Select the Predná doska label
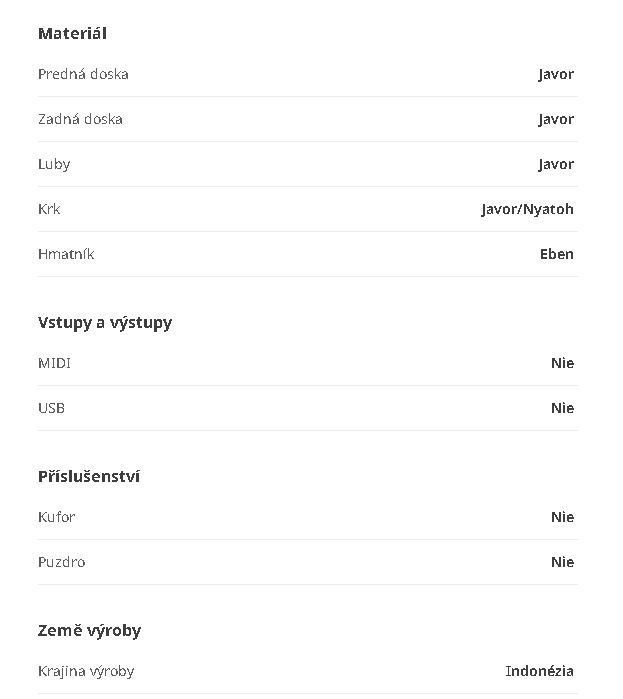The image size is (623, 699). point(83,74)
